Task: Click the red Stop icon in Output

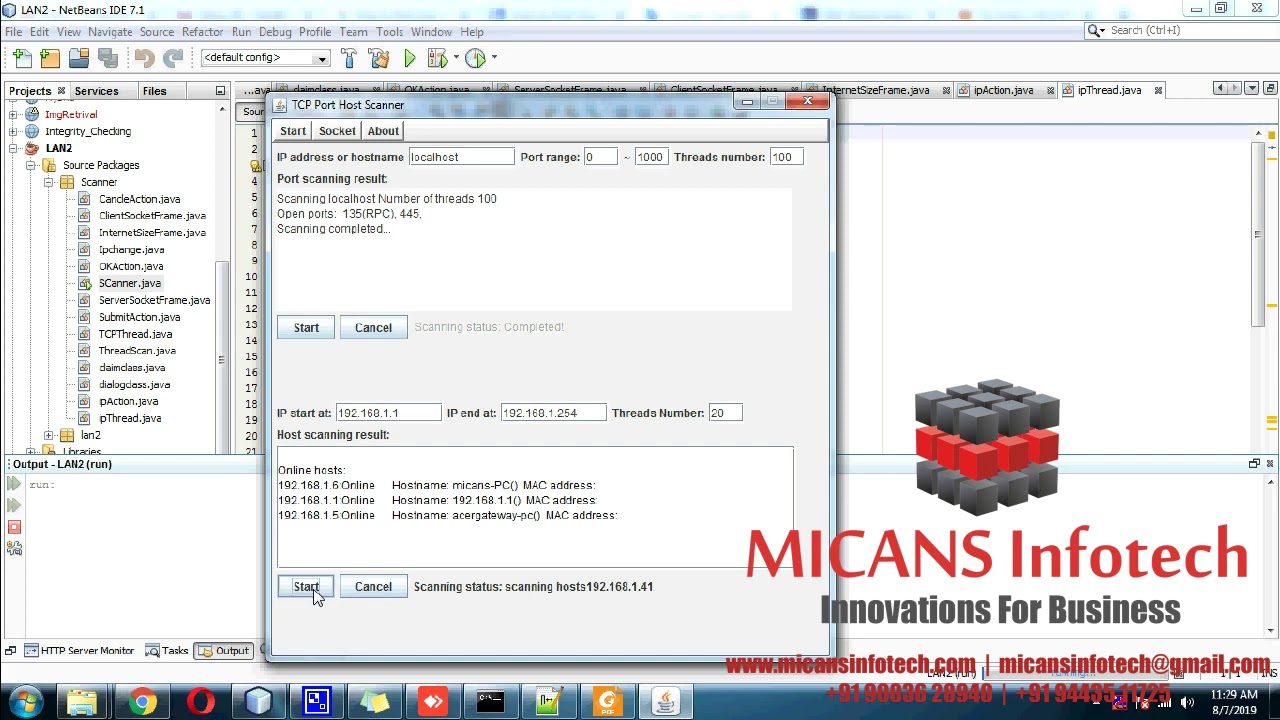Action: point(14,527)
